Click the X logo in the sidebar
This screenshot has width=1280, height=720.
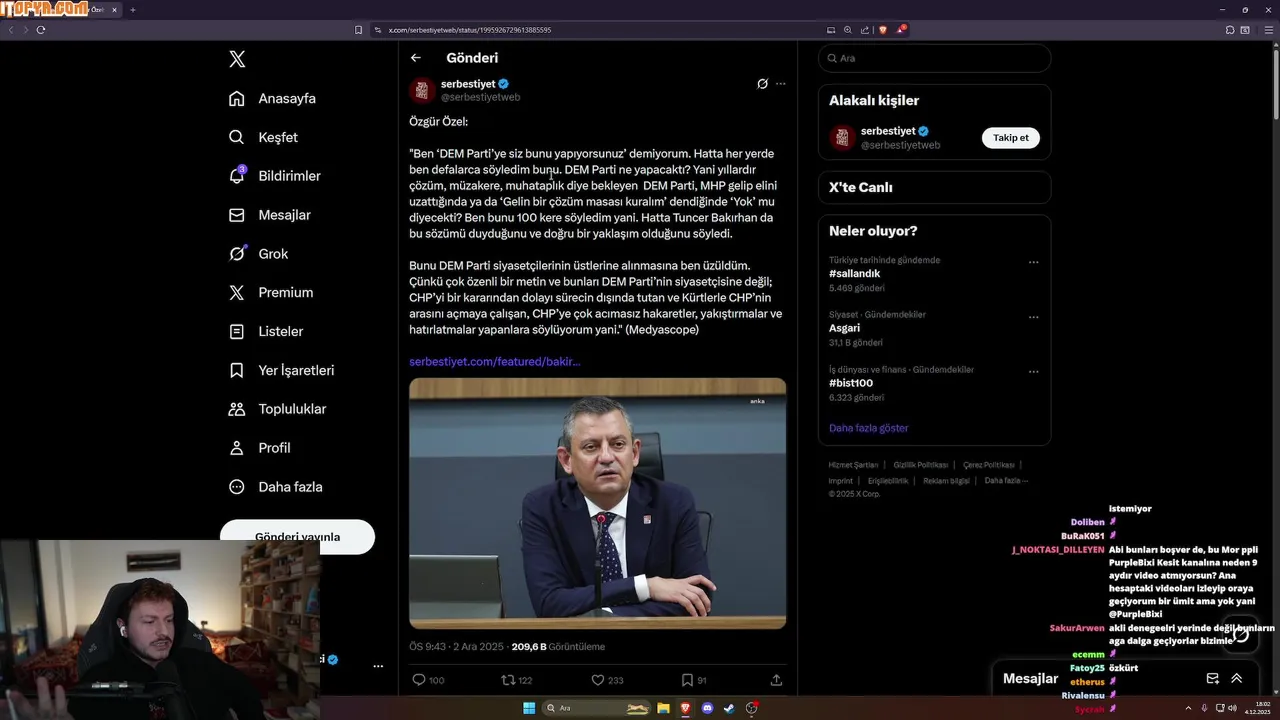point(237,59)
